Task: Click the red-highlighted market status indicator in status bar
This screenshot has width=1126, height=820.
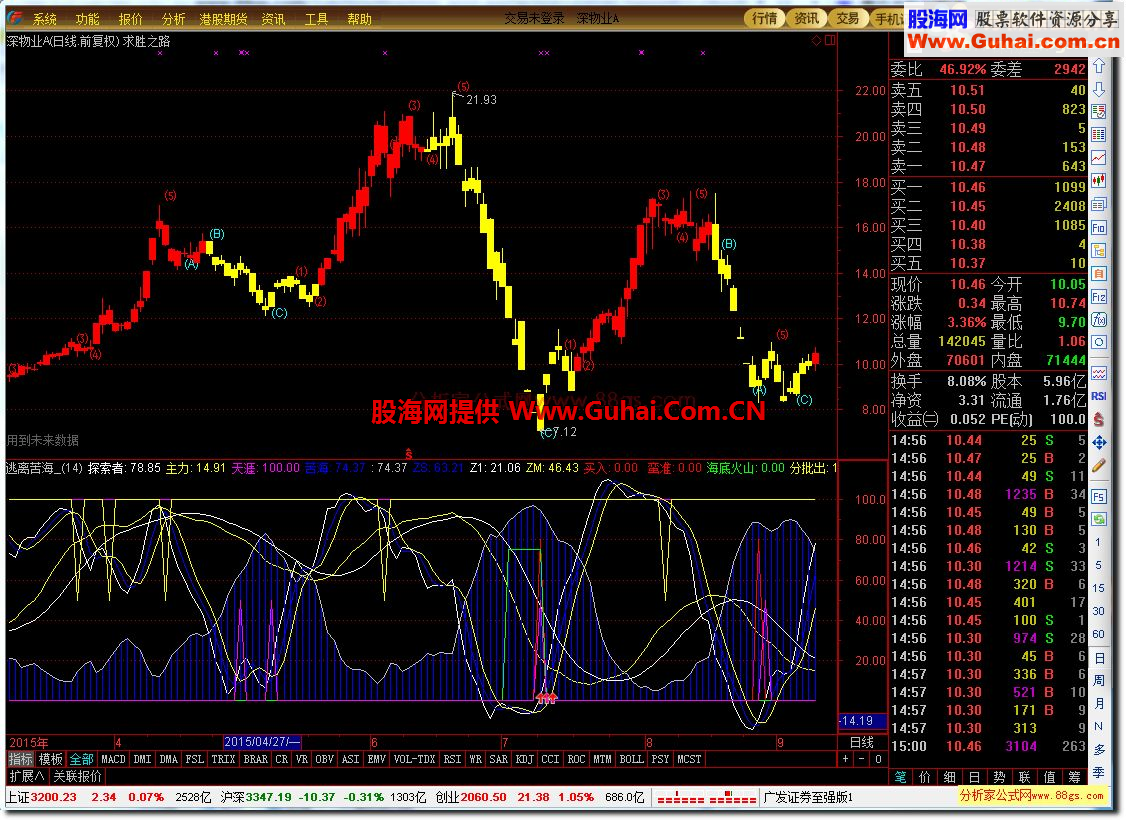Action: tap(706, 797)
